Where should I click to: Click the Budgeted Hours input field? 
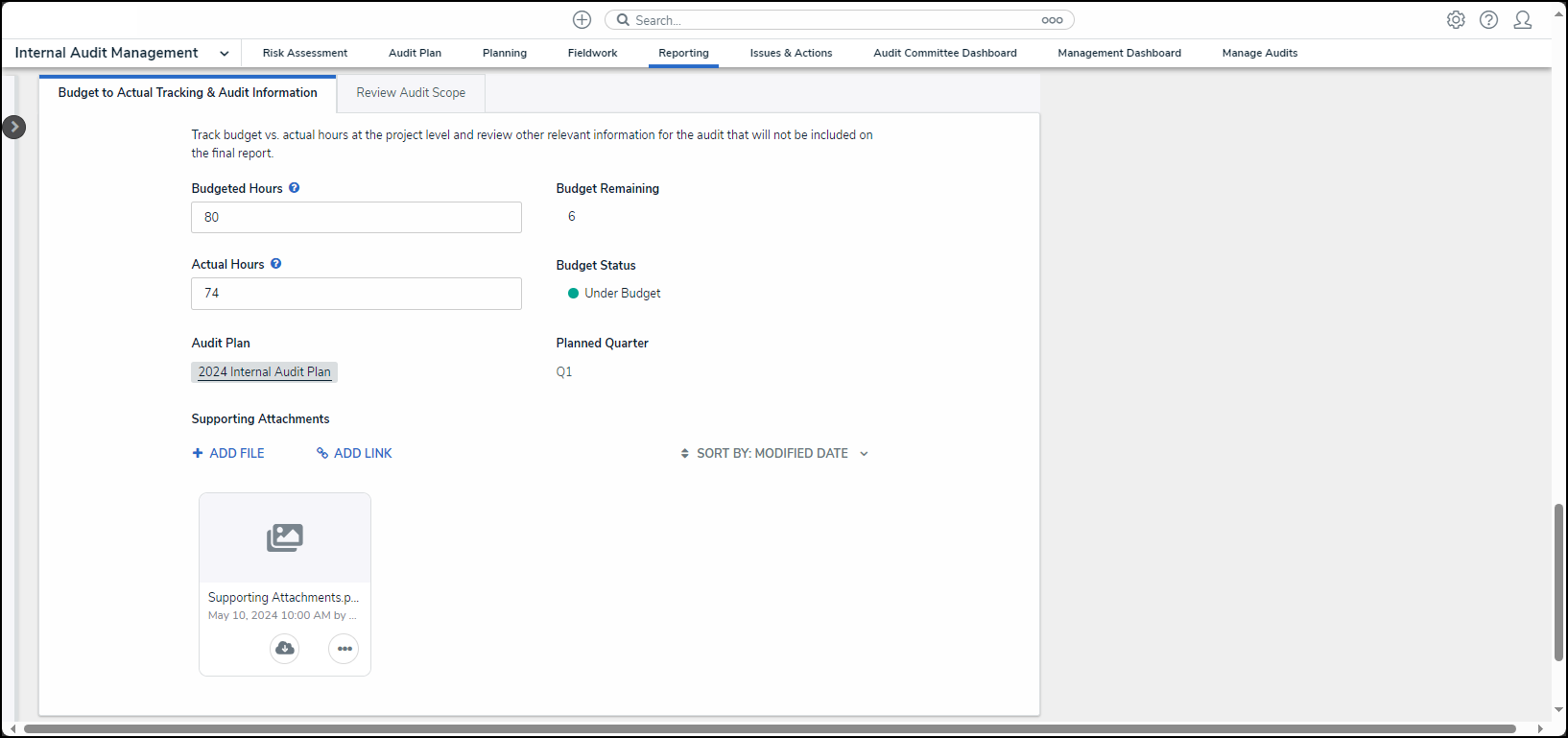[356, 218]
